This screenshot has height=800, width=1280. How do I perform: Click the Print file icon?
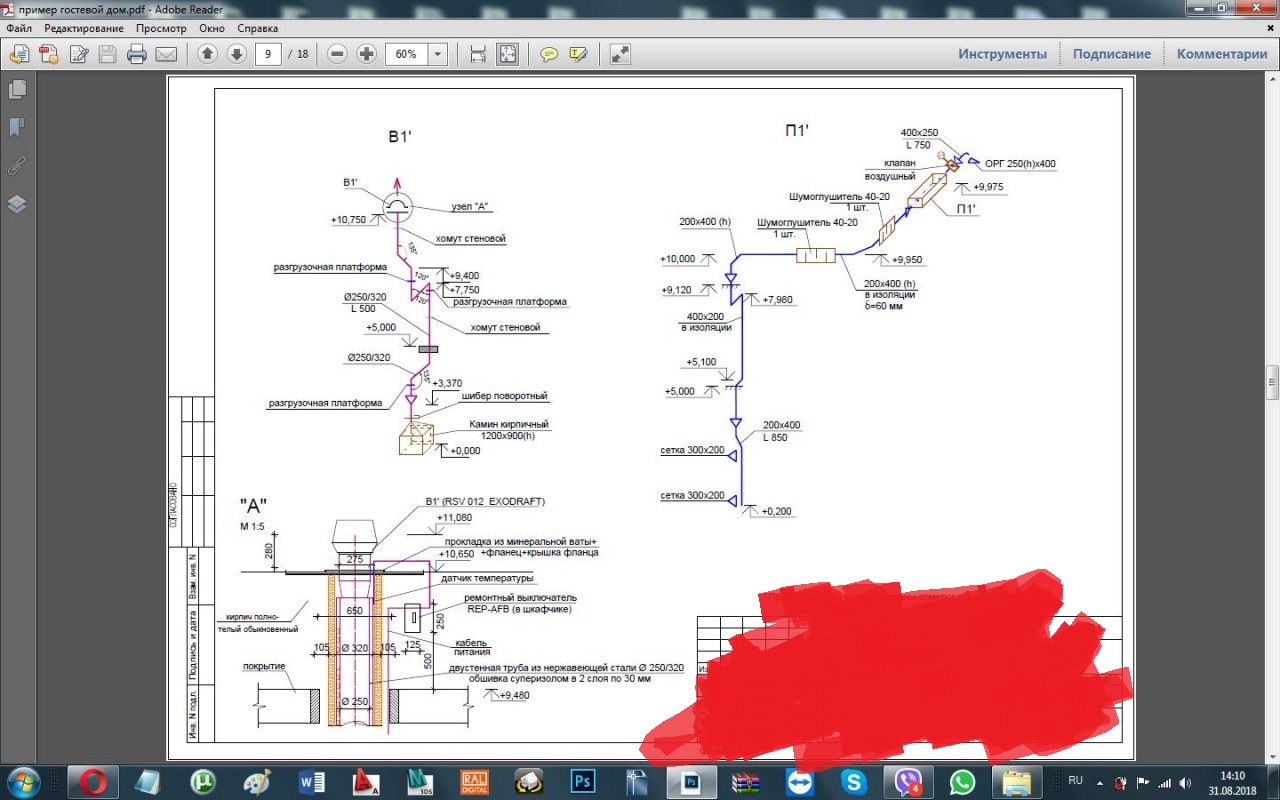click(137, 54)
